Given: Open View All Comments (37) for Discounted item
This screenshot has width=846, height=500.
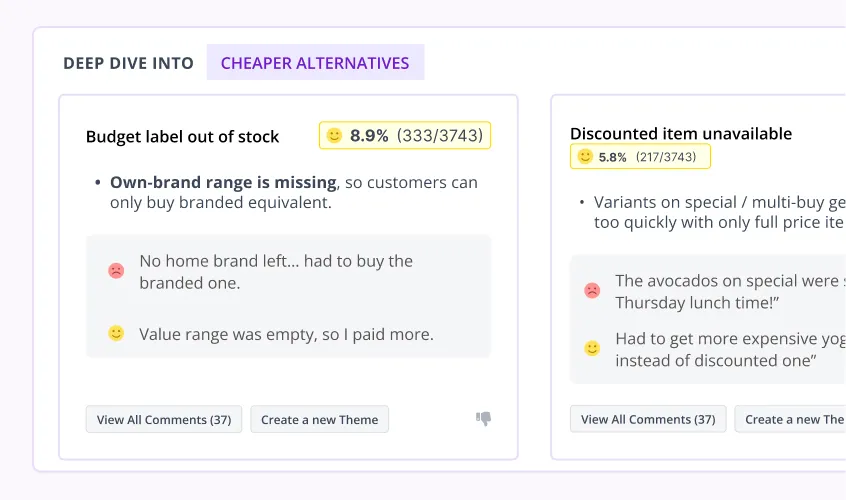Looking at the screenshot, I should click(x=648, y=419).
